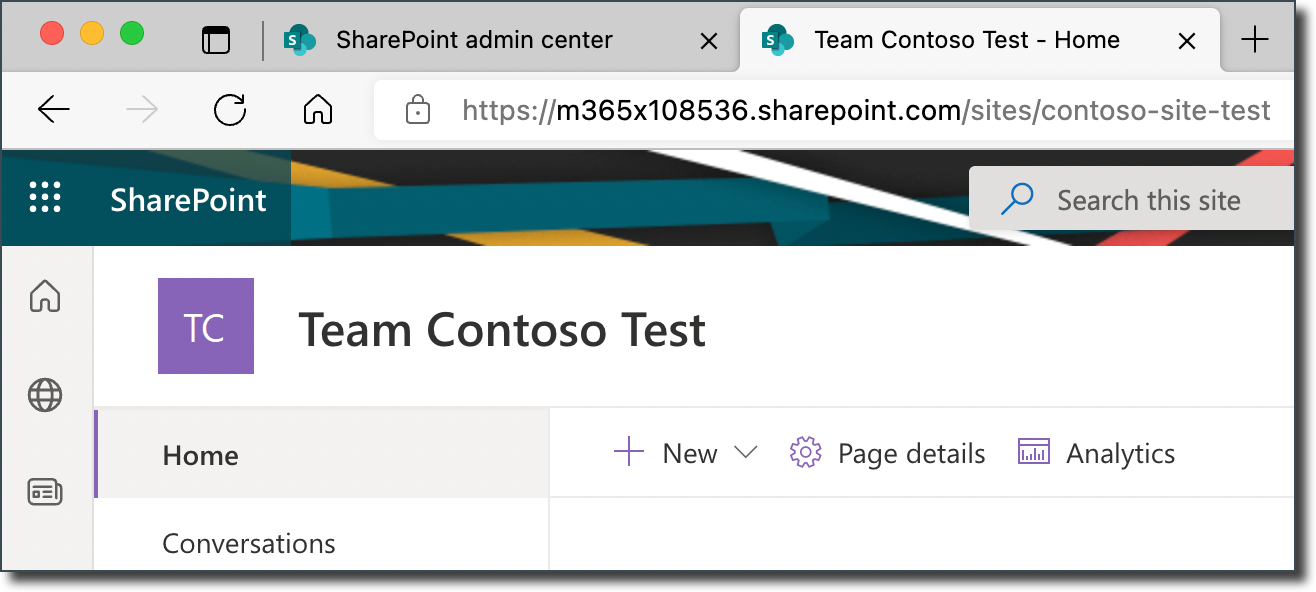Open Page details via the gear icon

805,452
